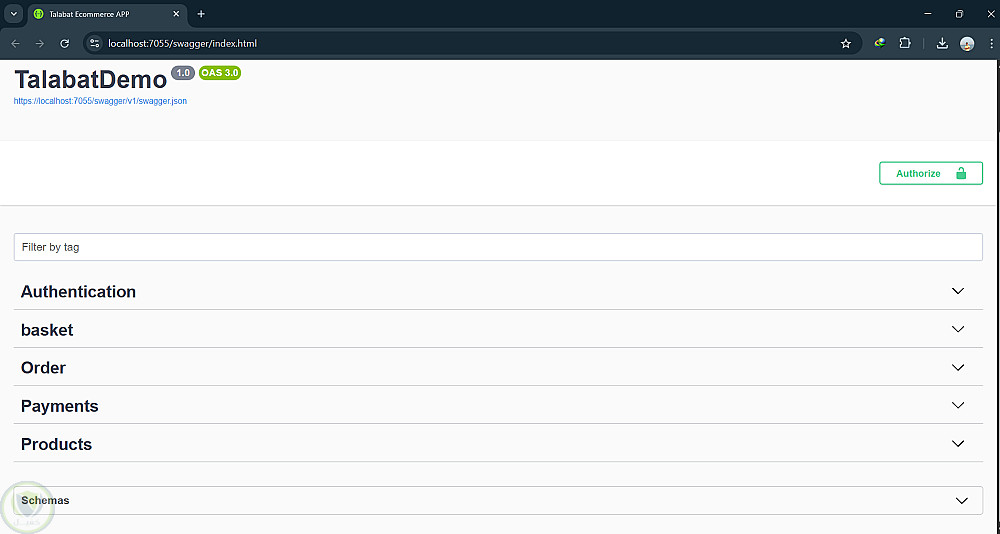Click the Authorize button

pos(930,174)
